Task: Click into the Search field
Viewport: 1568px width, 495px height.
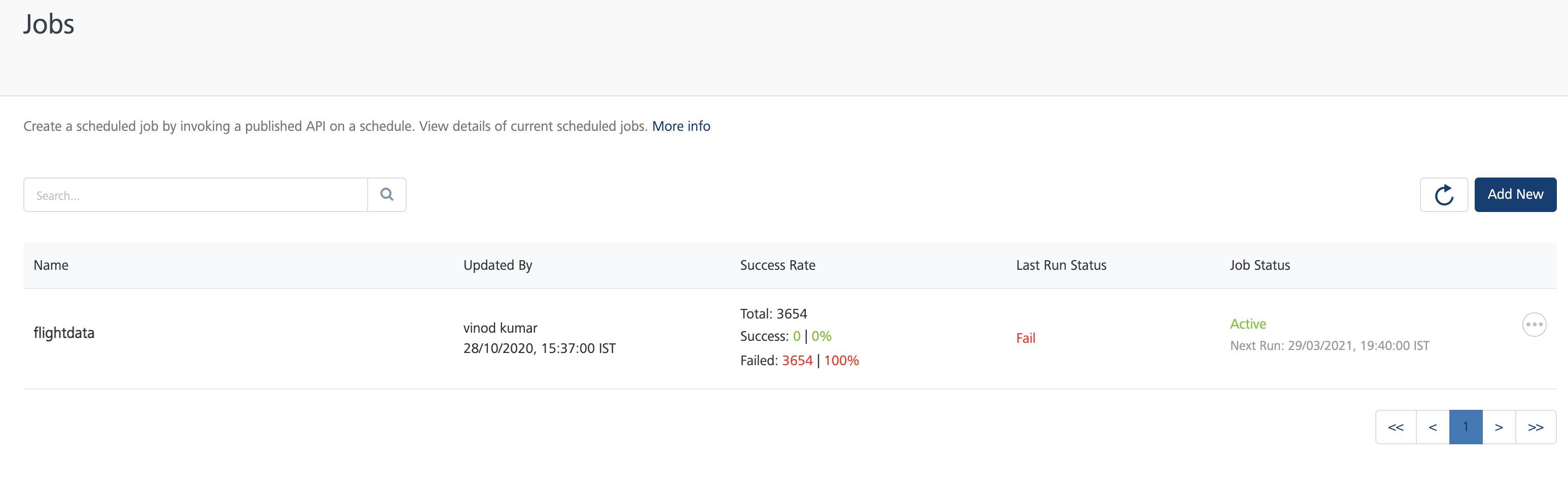Action: point(195,195)
